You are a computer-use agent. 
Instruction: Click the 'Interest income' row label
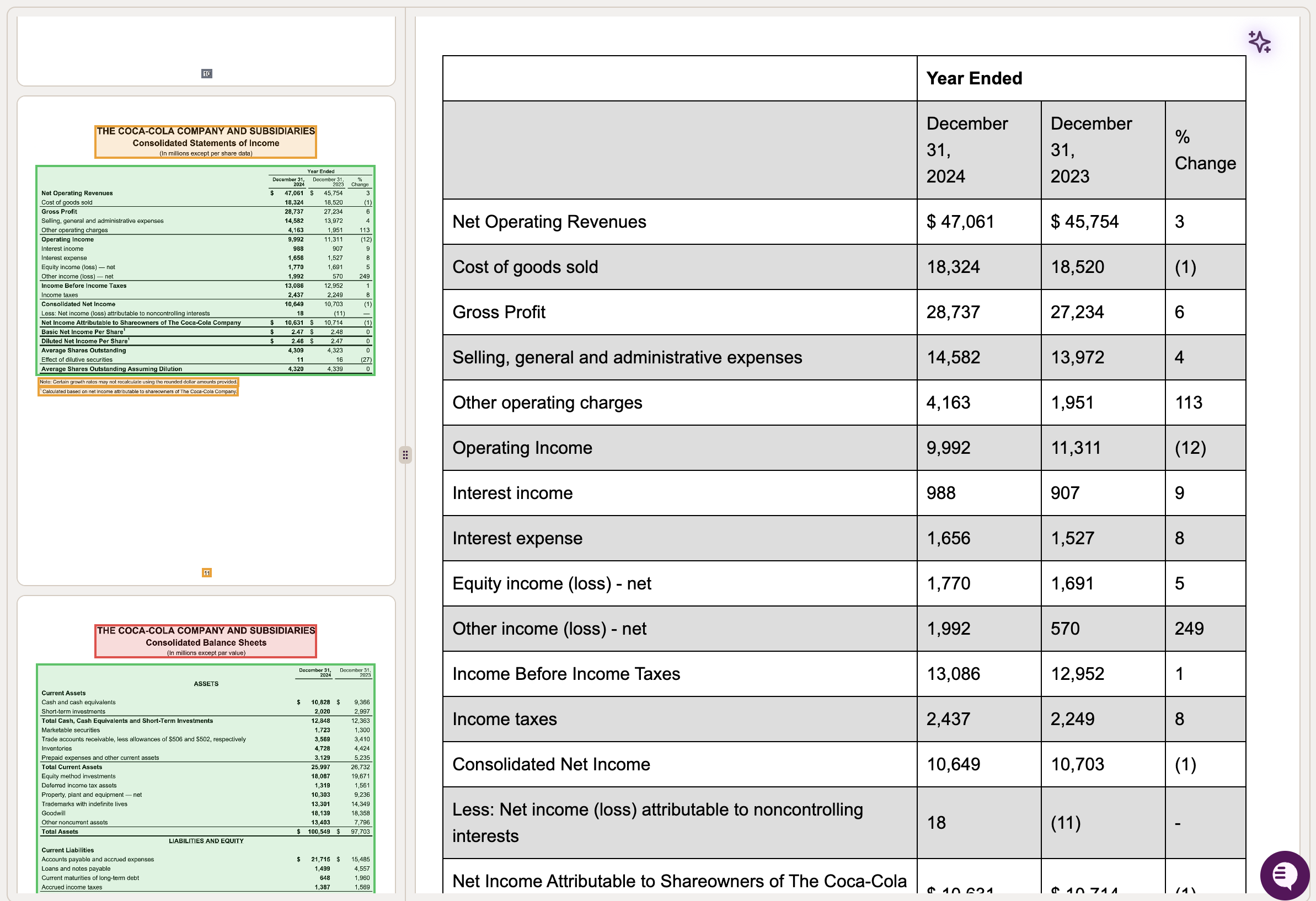(x=680, y=494)
